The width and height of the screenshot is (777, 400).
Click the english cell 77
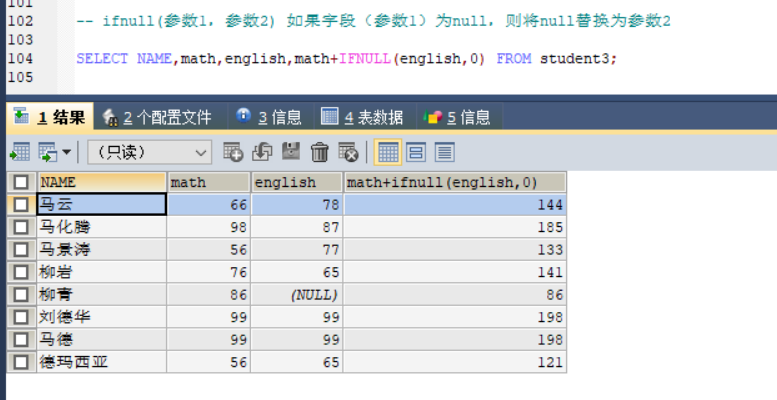[x=297, y=249]
